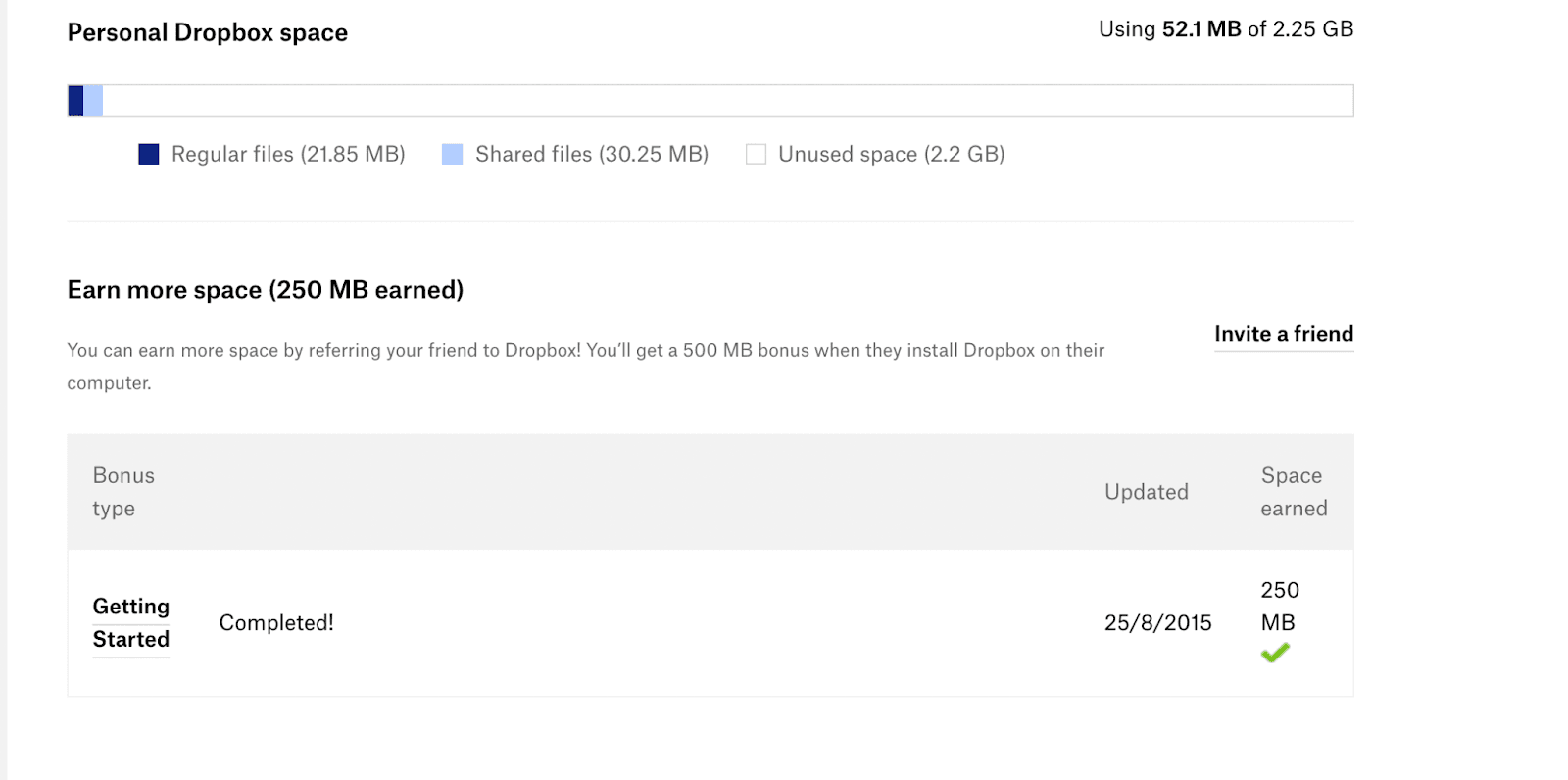Image resolution: width=1568 pixels, height=780 pixels.
Task: Click the Updated column header
Action: click(x=1147, y=492)
